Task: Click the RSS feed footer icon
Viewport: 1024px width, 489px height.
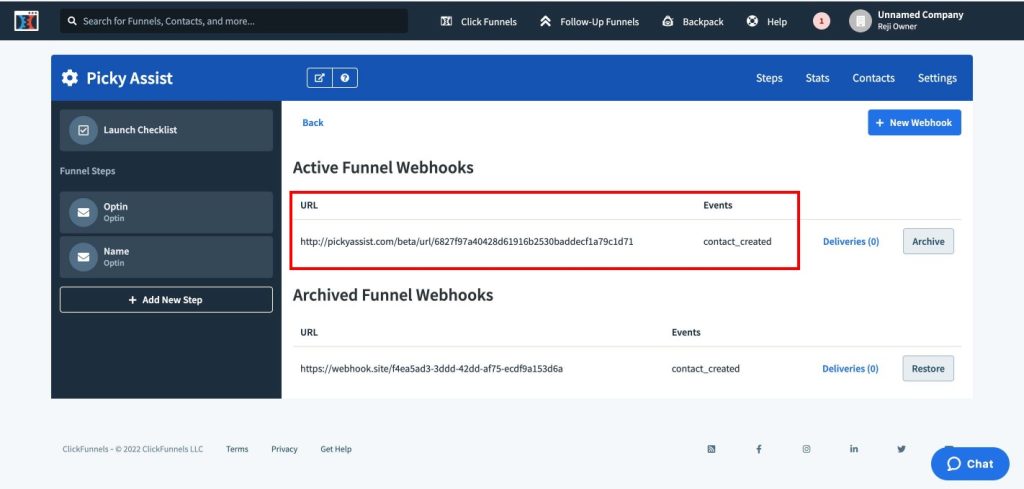Action: tap(711, 449)
